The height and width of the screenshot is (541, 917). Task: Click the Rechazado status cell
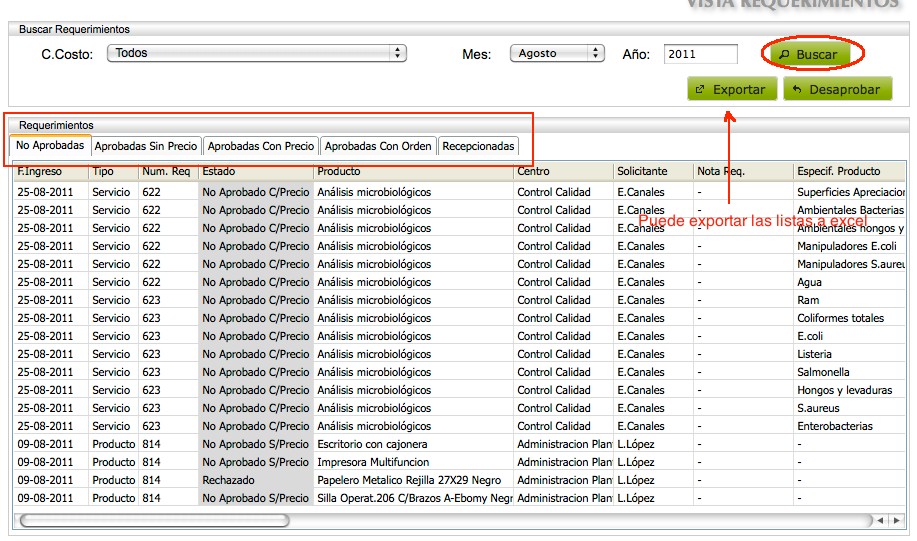coord(256,480)
